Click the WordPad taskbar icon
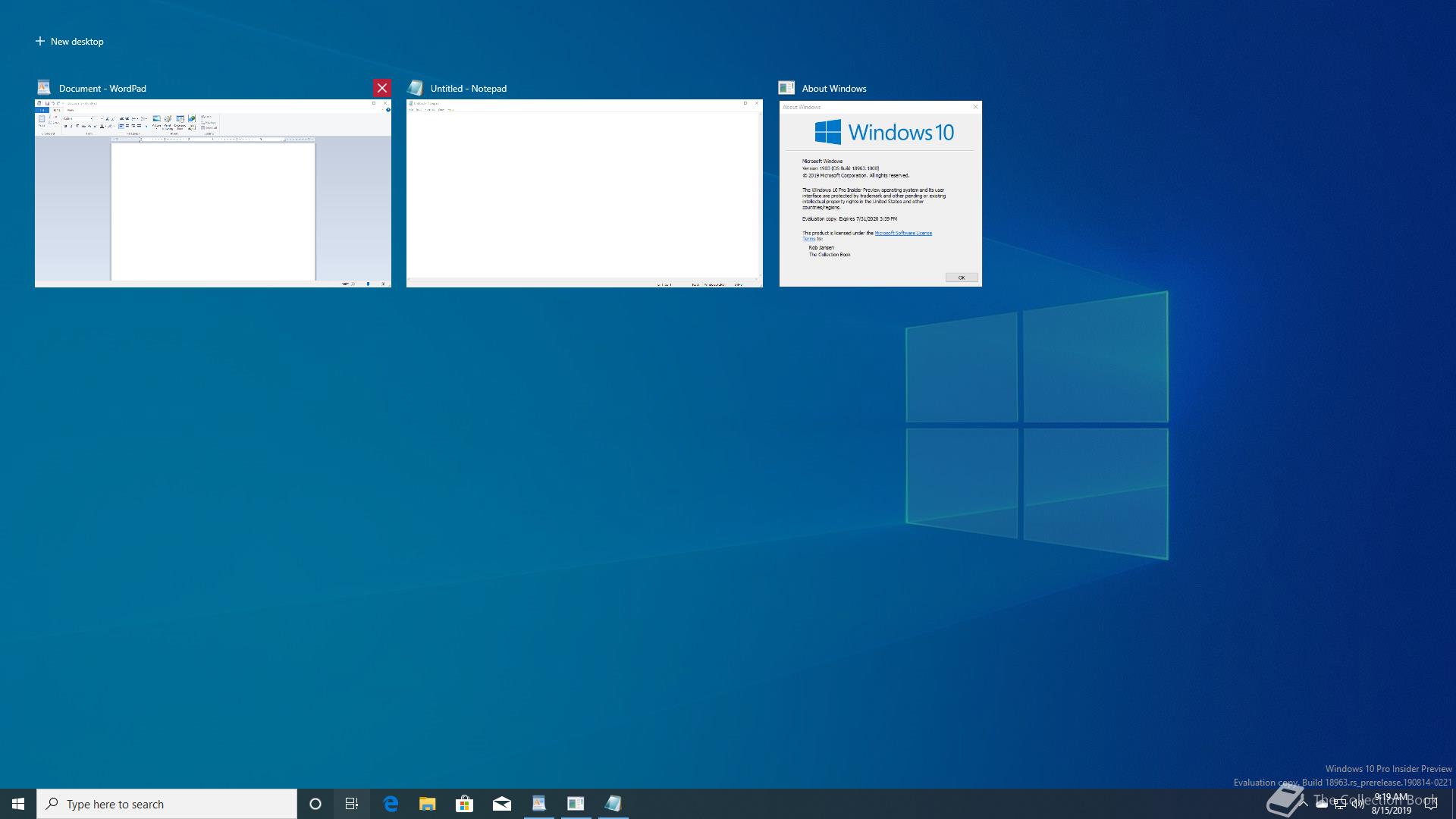1456x819 pixels. (x=538, y=804)
